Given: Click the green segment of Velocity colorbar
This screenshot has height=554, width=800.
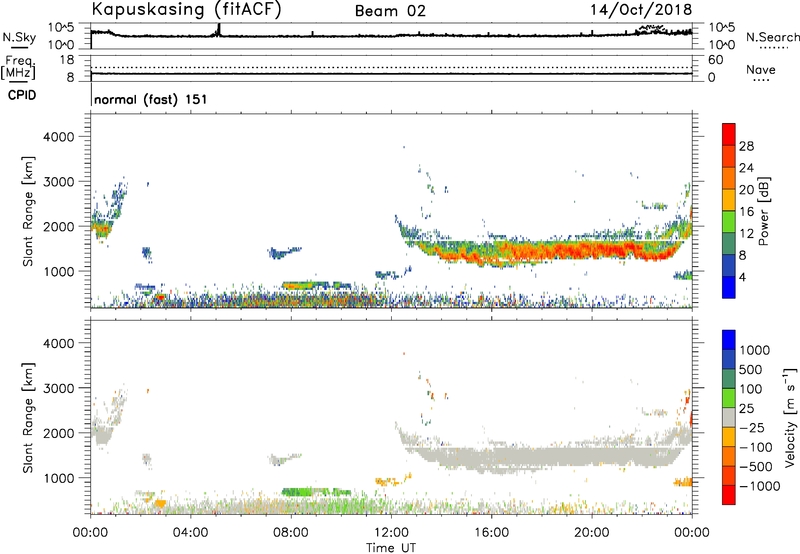Looking at the screenshot, I should tap(729, 398).
